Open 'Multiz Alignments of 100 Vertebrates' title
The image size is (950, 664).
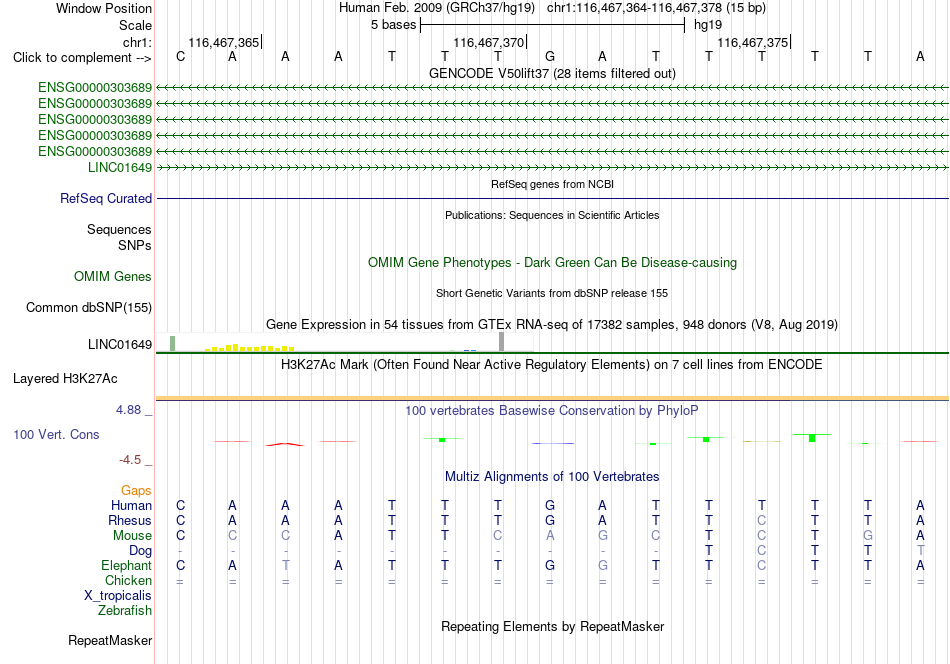552,476
